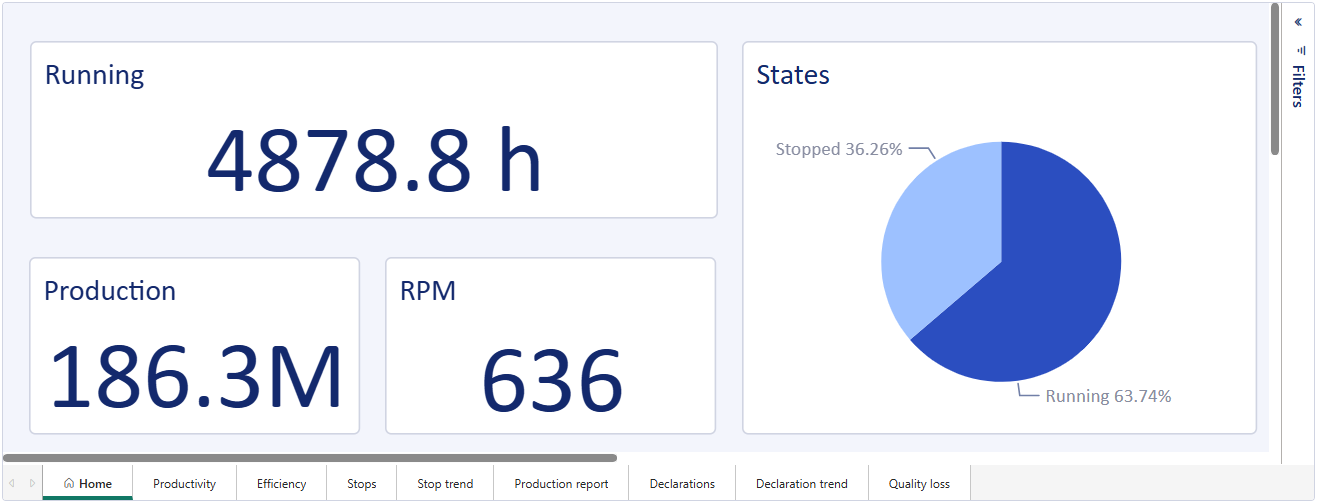Click the horizontal scrollbar thumb
Screen dimensions: 1317x501
(x=310, y=458)
